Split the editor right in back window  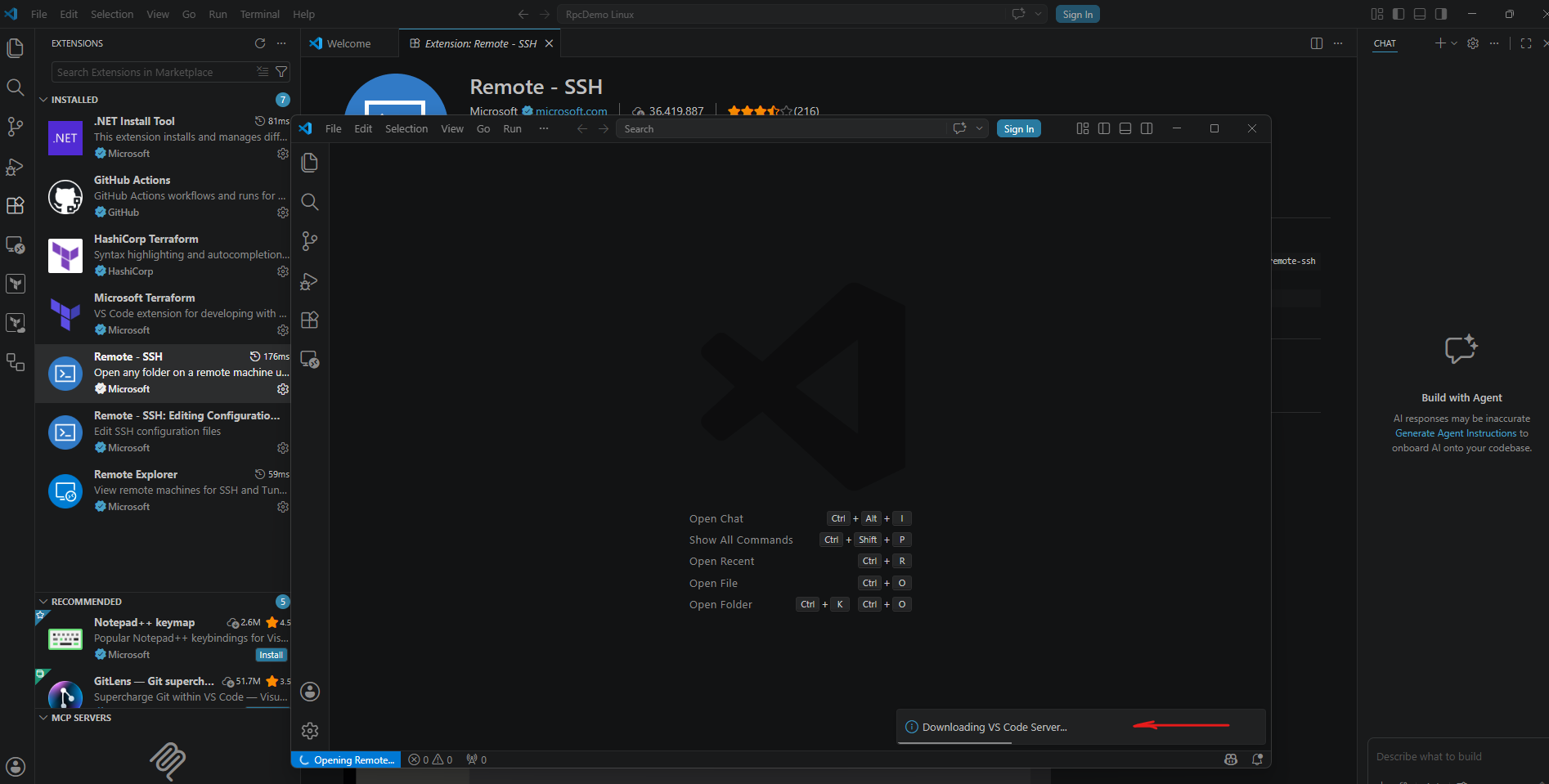(x=1317, y=43)
